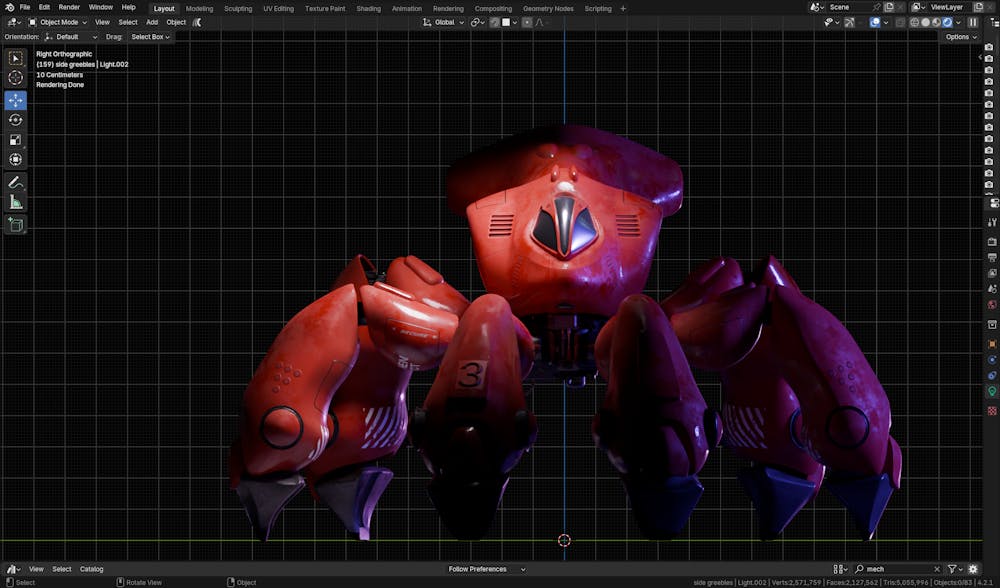Activate the Select Box tool icon
The height and width of the screenshot is (588, 1000).
15,58
